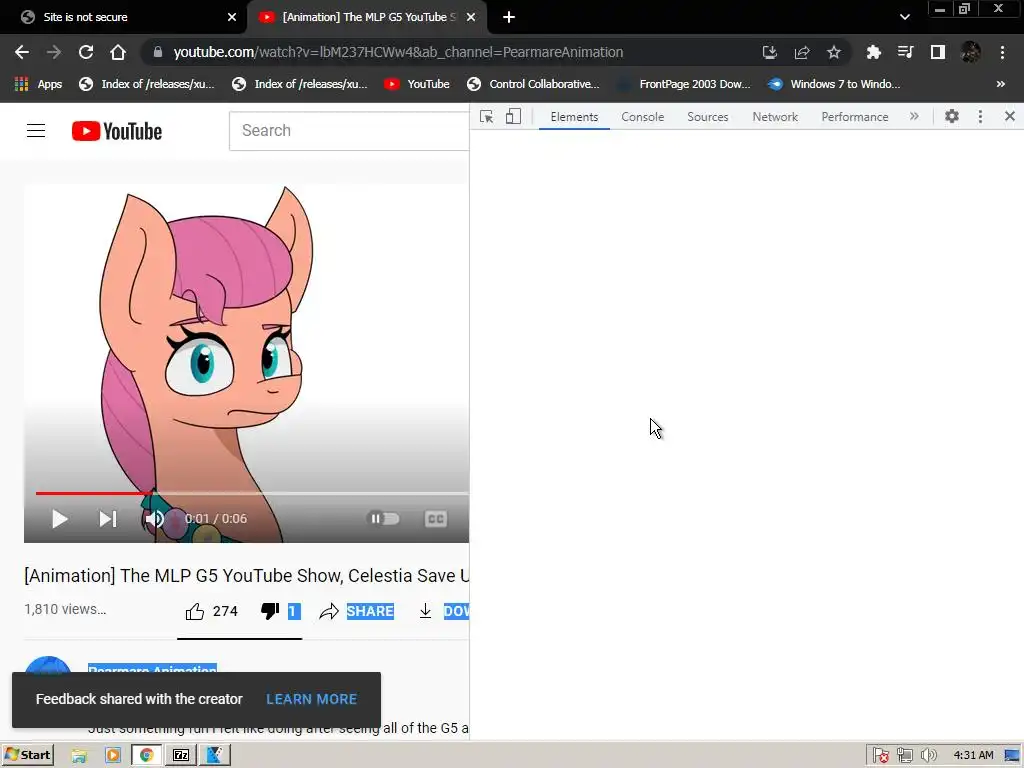
Task: Click the browser back arrow
Action: pos(22,52)
